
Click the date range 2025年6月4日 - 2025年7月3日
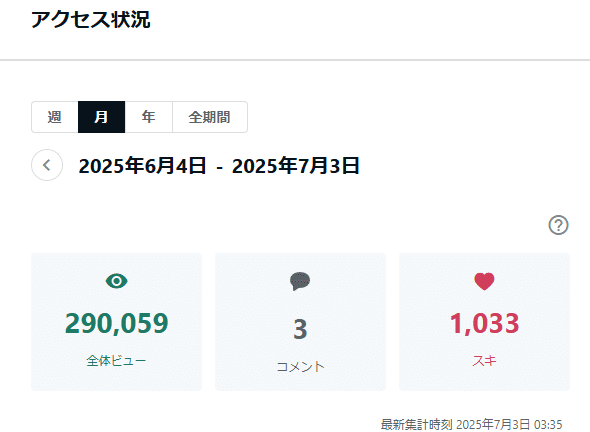[x=219, y=166]
